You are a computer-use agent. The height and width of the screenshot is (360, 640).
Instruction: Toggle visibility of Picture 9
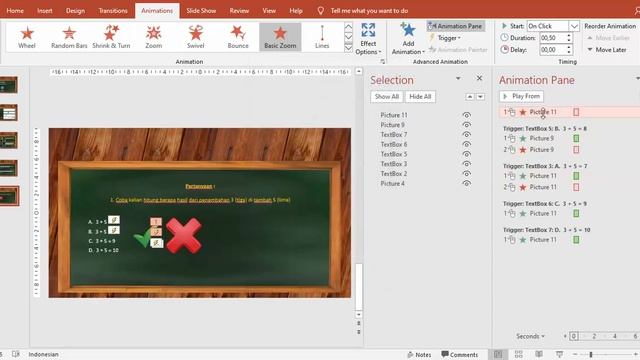pos(467,125)
